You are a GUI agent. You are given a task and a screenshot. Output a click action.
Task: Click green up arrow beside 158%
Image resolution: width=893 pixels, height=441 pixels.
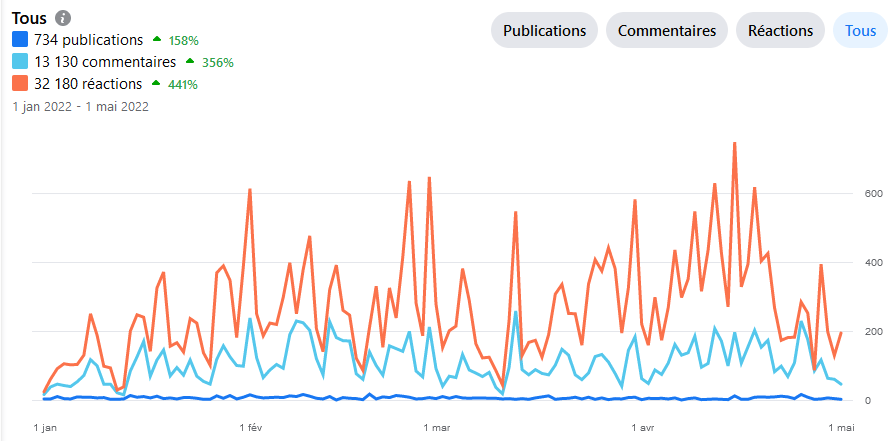(156, 40)
